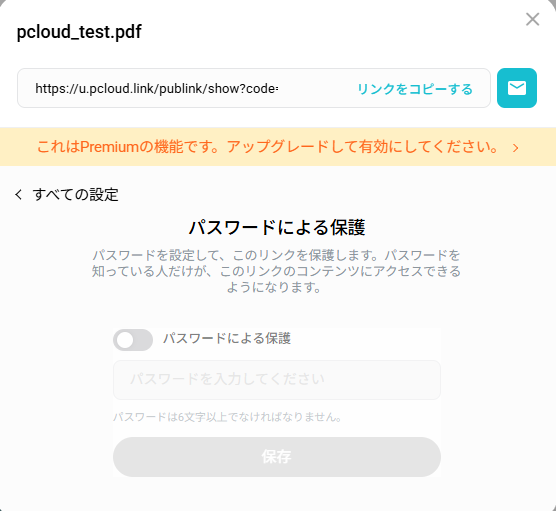Focus the パスワードを入力してください field
The image size is (556, 511).
277,380
